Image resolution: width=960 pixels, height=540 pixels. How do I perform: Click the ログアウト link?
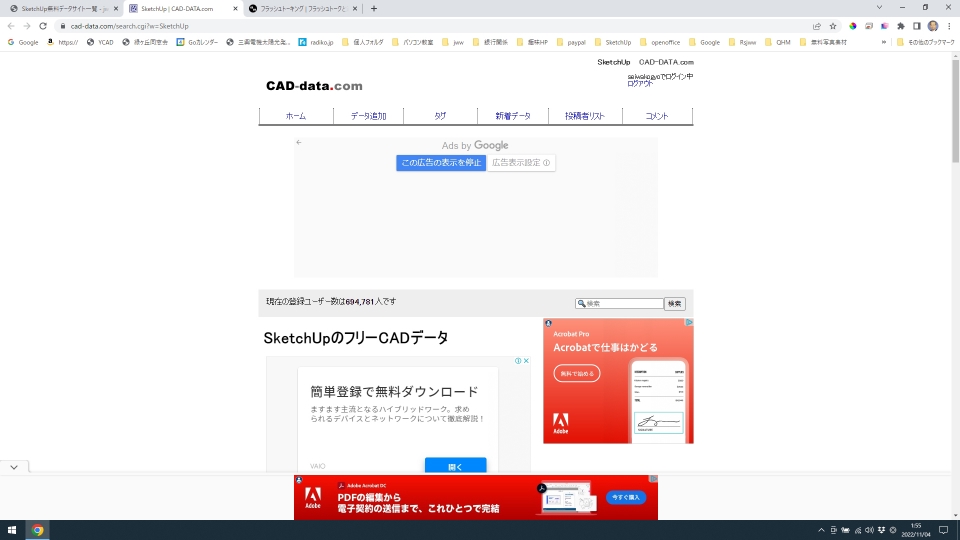640,84
